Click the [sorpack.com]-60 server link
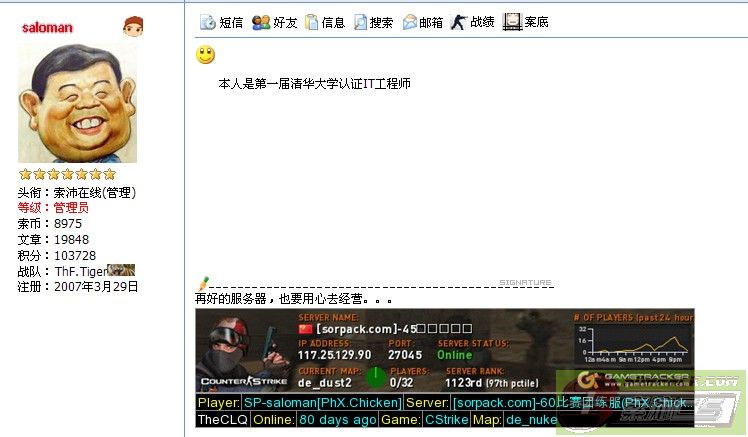 [570, 403]
